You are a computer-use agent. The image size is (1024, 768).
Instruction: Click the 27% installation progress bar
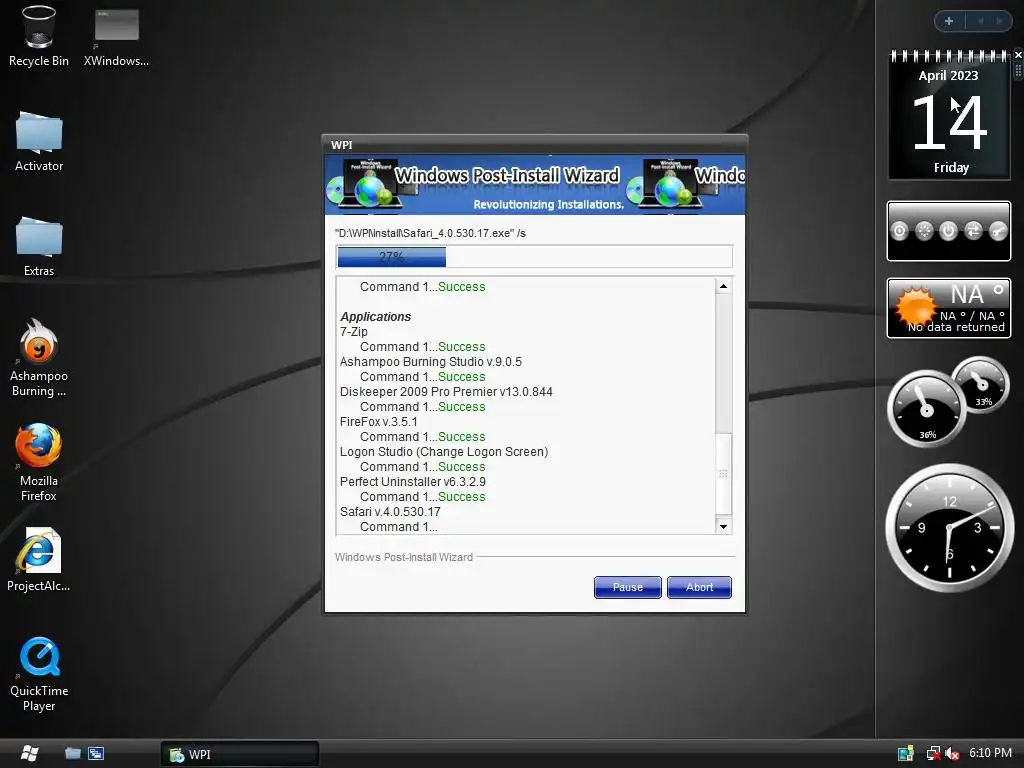click(x=534, y=257)
